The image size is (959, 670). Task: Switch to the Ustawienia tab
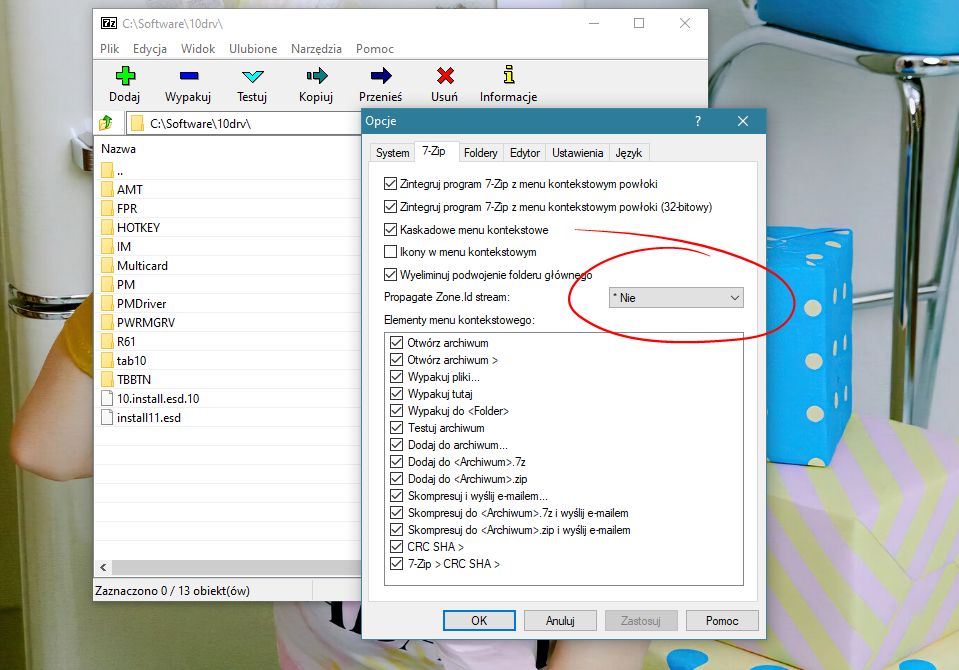coord(577,153)
